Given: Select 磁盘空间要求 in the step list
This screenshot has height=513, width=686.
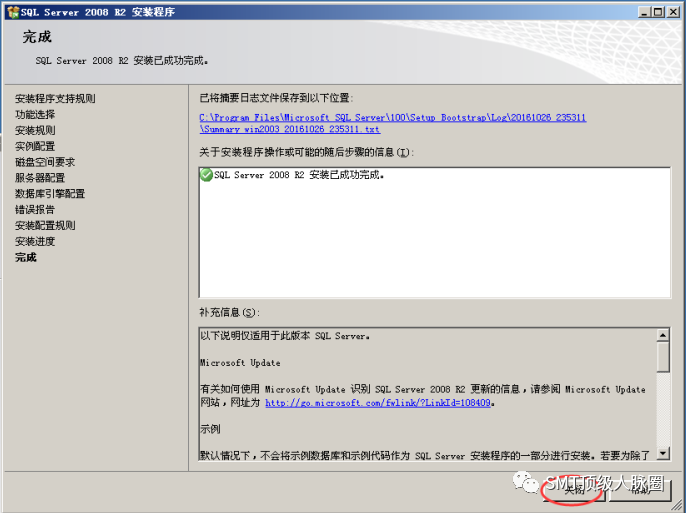Looking at the screenshot, I should coord(45,162).
